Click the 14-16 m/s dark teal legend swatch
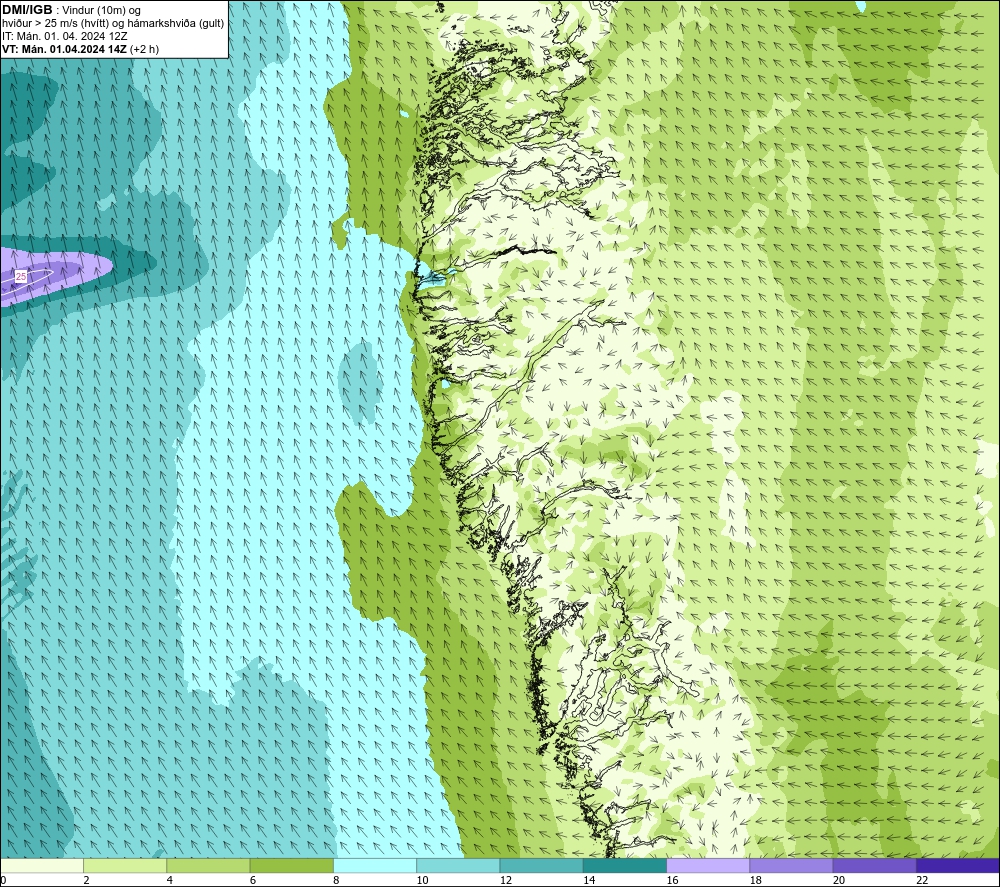The width and height of the screenshot is (1000, 887). click(x=625, y=865)
